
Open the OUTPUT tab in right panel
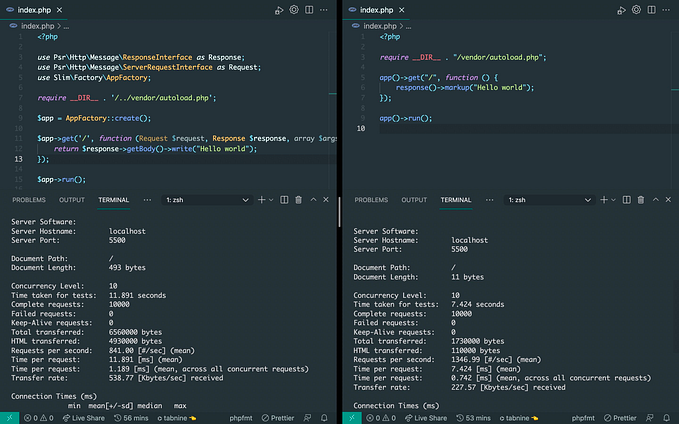414,200
